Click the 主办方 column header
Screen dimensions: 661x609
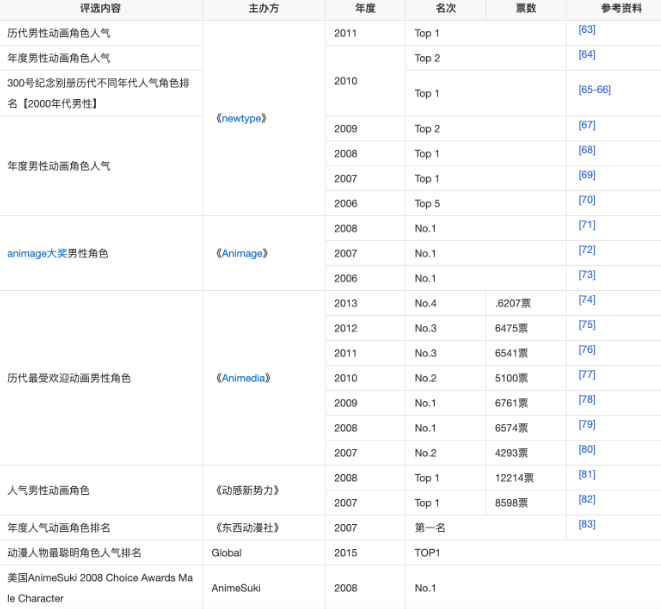264,8
